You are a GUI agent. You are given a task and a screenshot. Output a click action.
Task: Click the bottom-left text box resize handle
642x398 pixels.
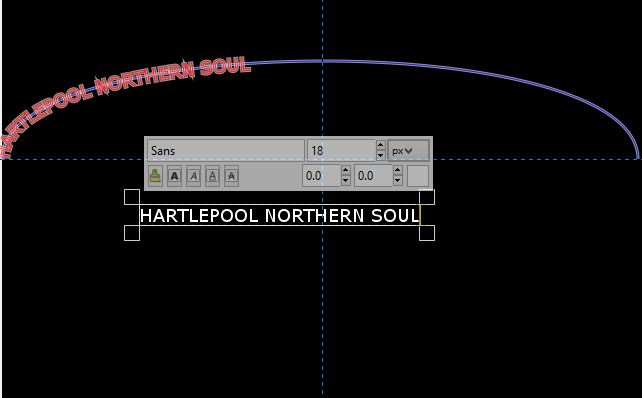132,233
